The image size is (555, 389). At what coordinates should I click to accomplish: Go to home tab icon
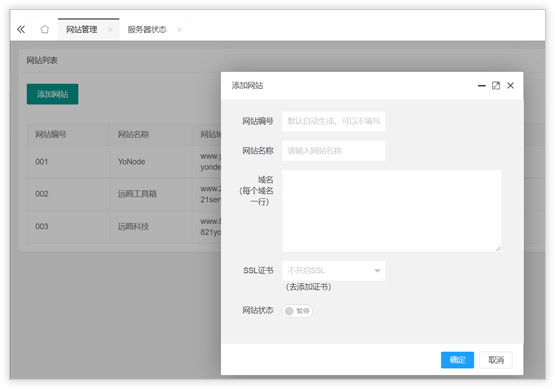pyautogui.click(x=45, y=29)
